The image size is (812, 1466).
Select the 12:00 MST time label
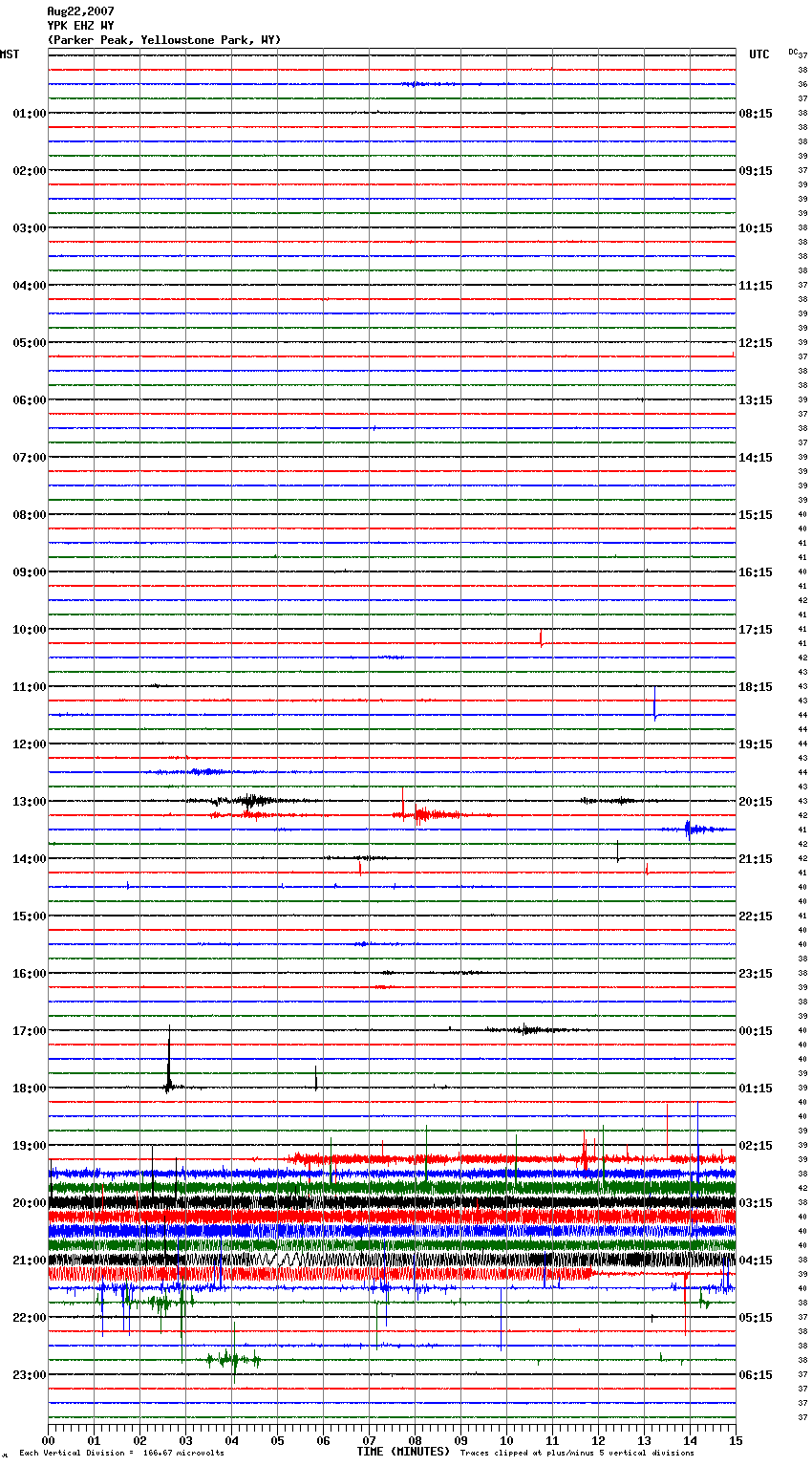pyautogui.click(x=29, y=744)
